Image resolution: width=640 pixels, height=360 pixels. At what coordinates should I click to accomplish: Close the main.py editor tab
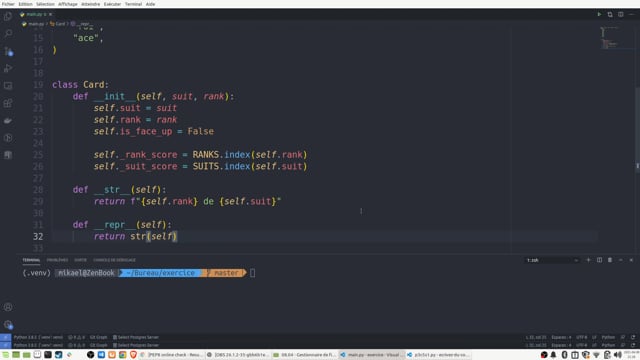pyautogui.click(x=50, y=14)
